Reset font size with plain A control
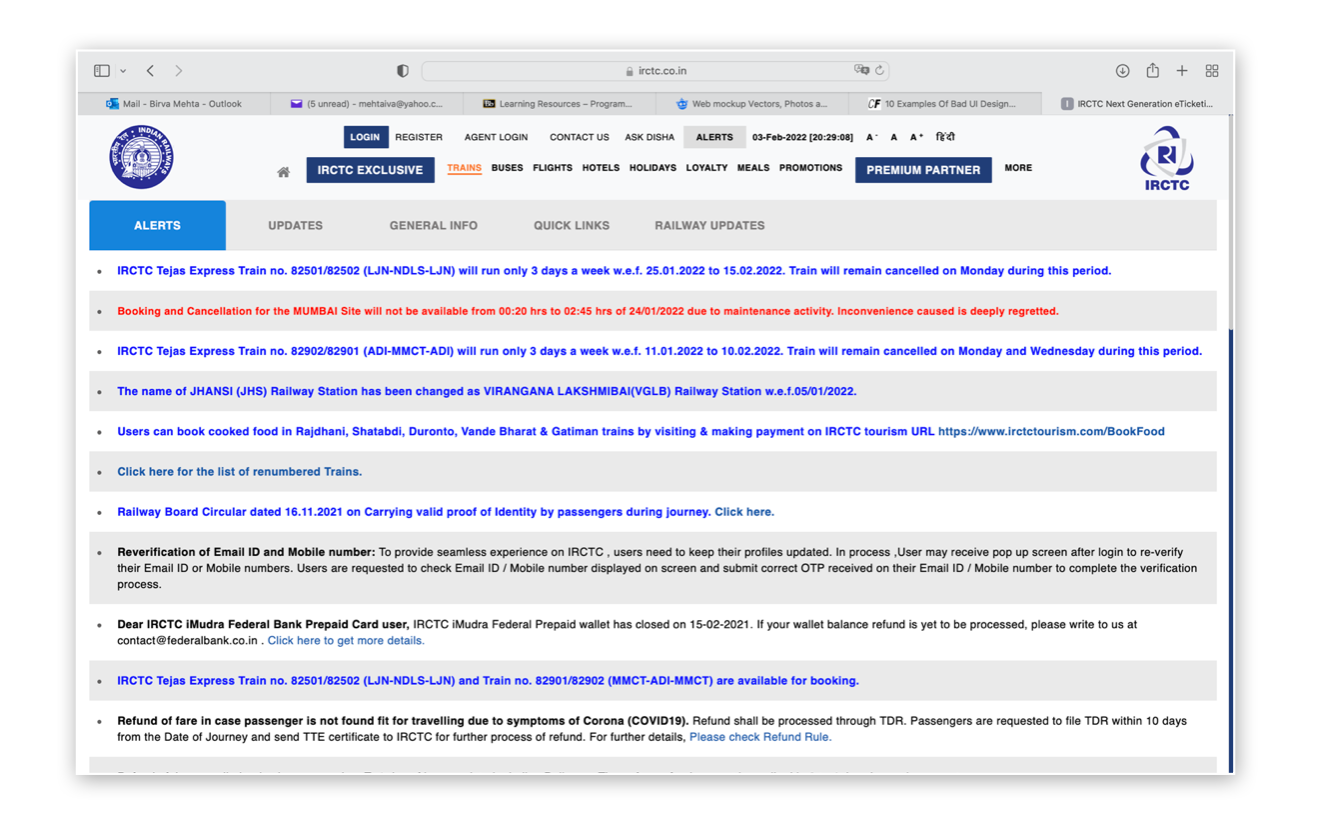 coord(894,137)
